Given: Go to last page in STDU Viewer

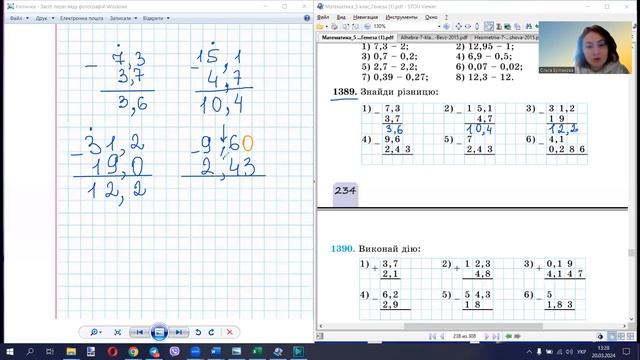Looking at the screenshot, I should click(x=496, y=336).
